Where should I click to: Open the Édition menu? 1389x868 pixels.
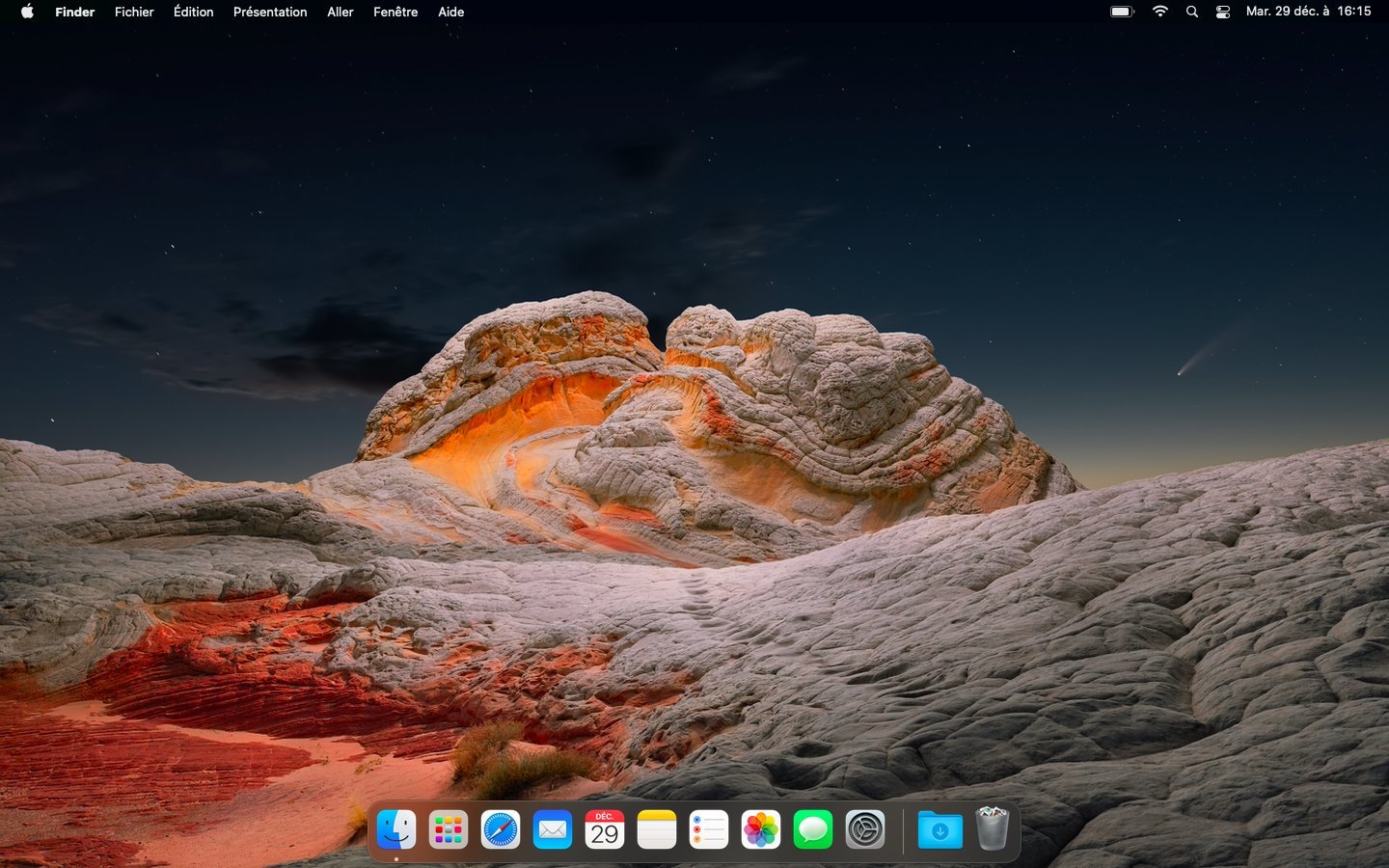pyautogui.click(x=194, y=12)
